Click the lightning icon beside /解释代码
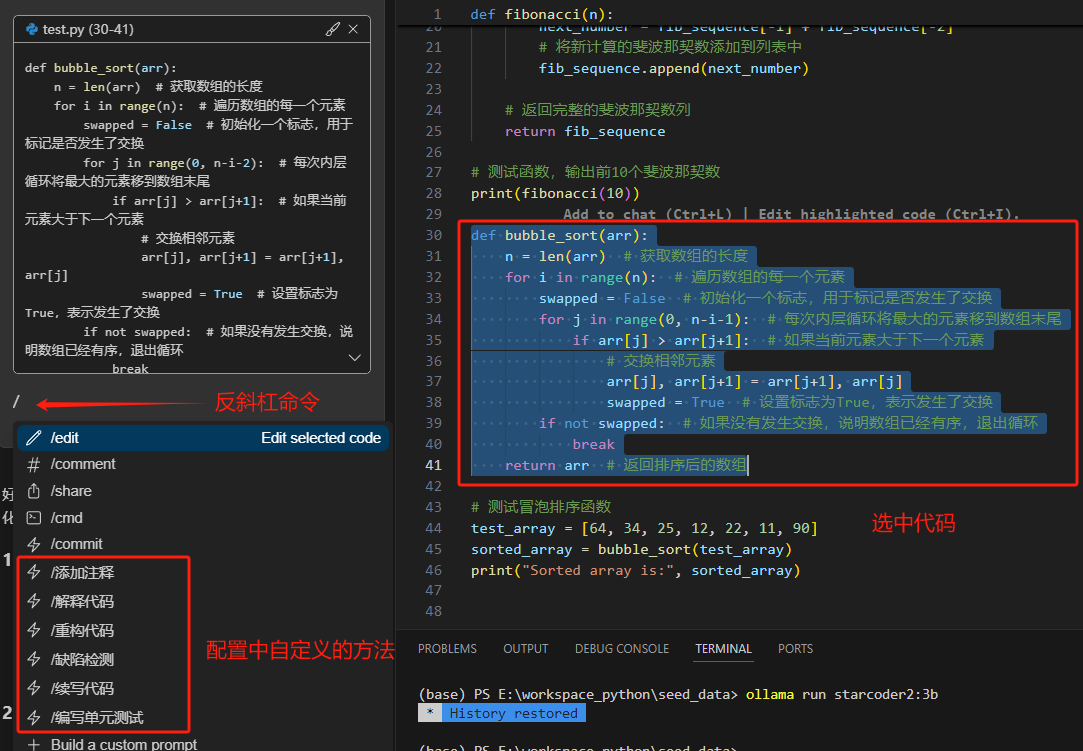 pos(33,601)
